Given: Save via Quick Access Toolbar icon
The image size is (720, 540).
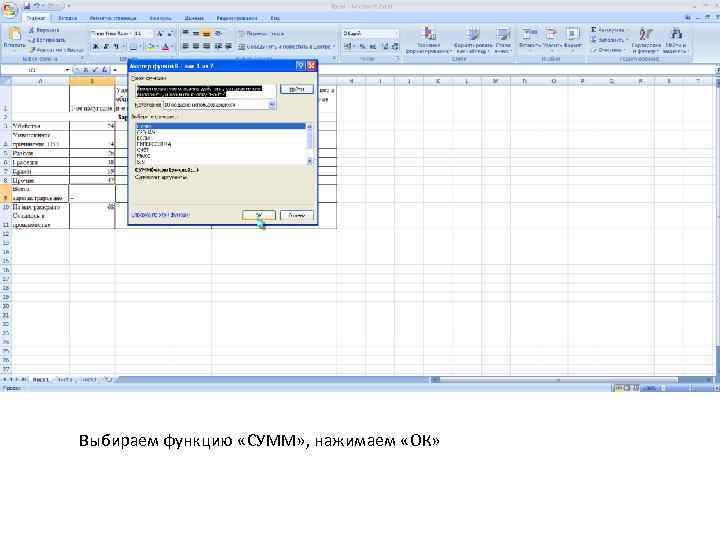Looking at the screenshot, I should pyautogui.click(x=27, y=6).
